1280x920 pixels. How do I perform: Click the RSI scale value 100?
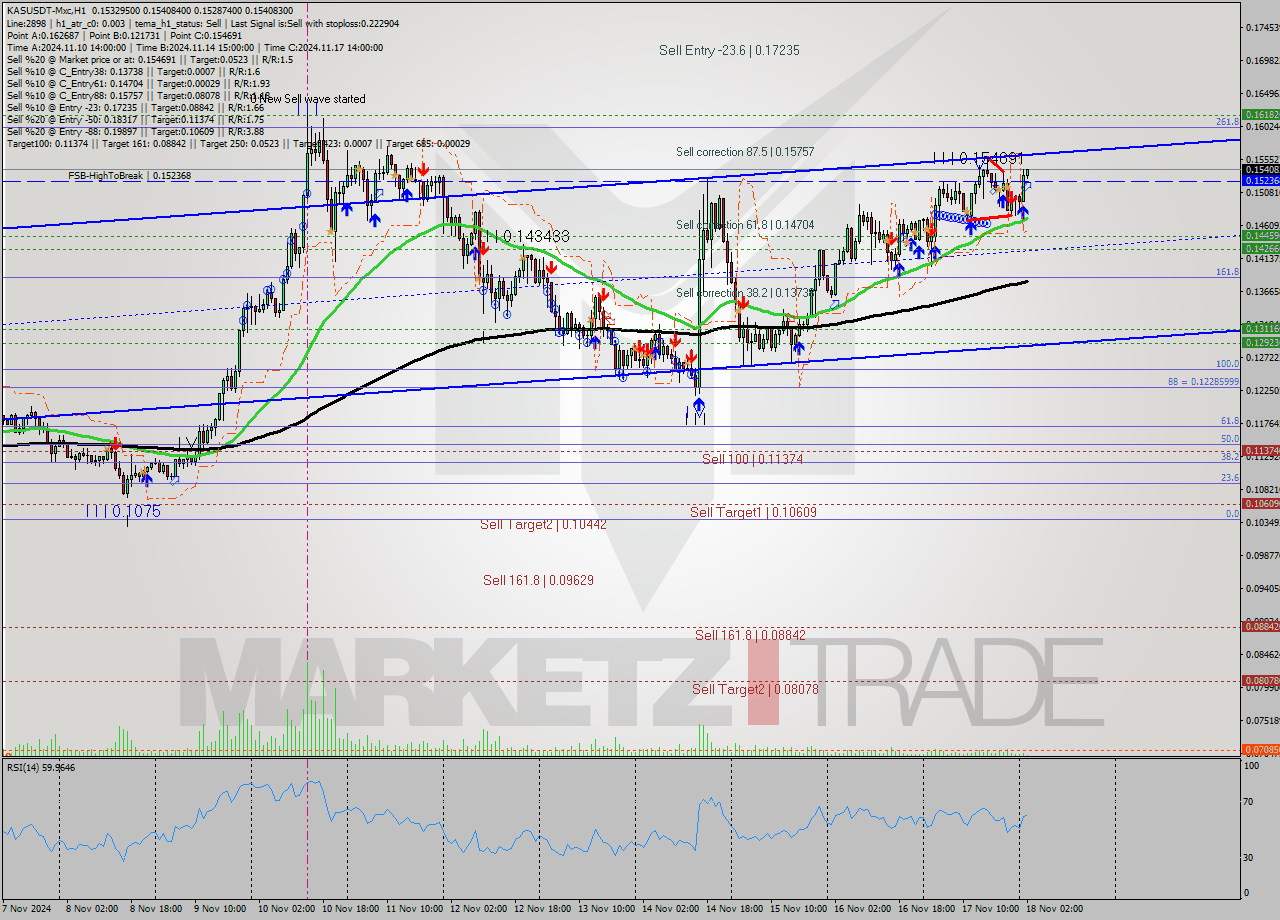1252,765
